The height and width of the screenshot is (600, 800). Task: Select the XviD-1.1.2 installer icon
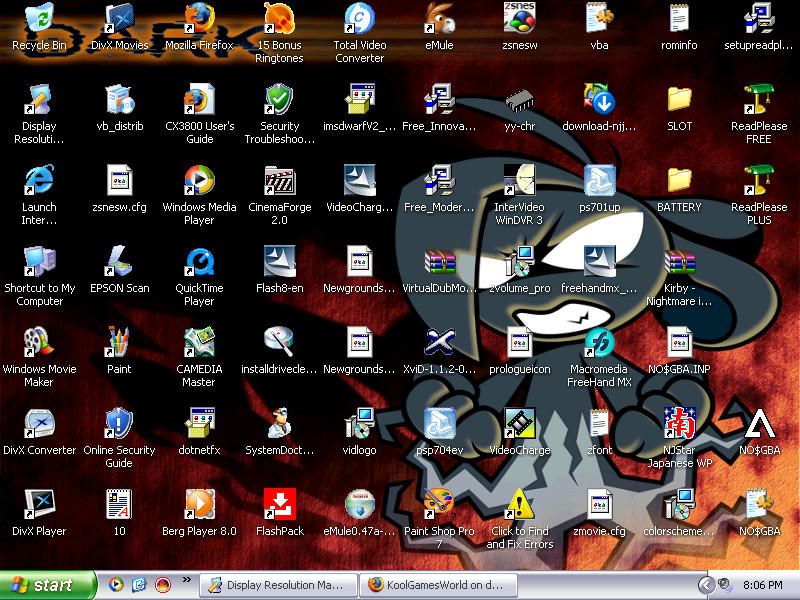tap(439, 342)
